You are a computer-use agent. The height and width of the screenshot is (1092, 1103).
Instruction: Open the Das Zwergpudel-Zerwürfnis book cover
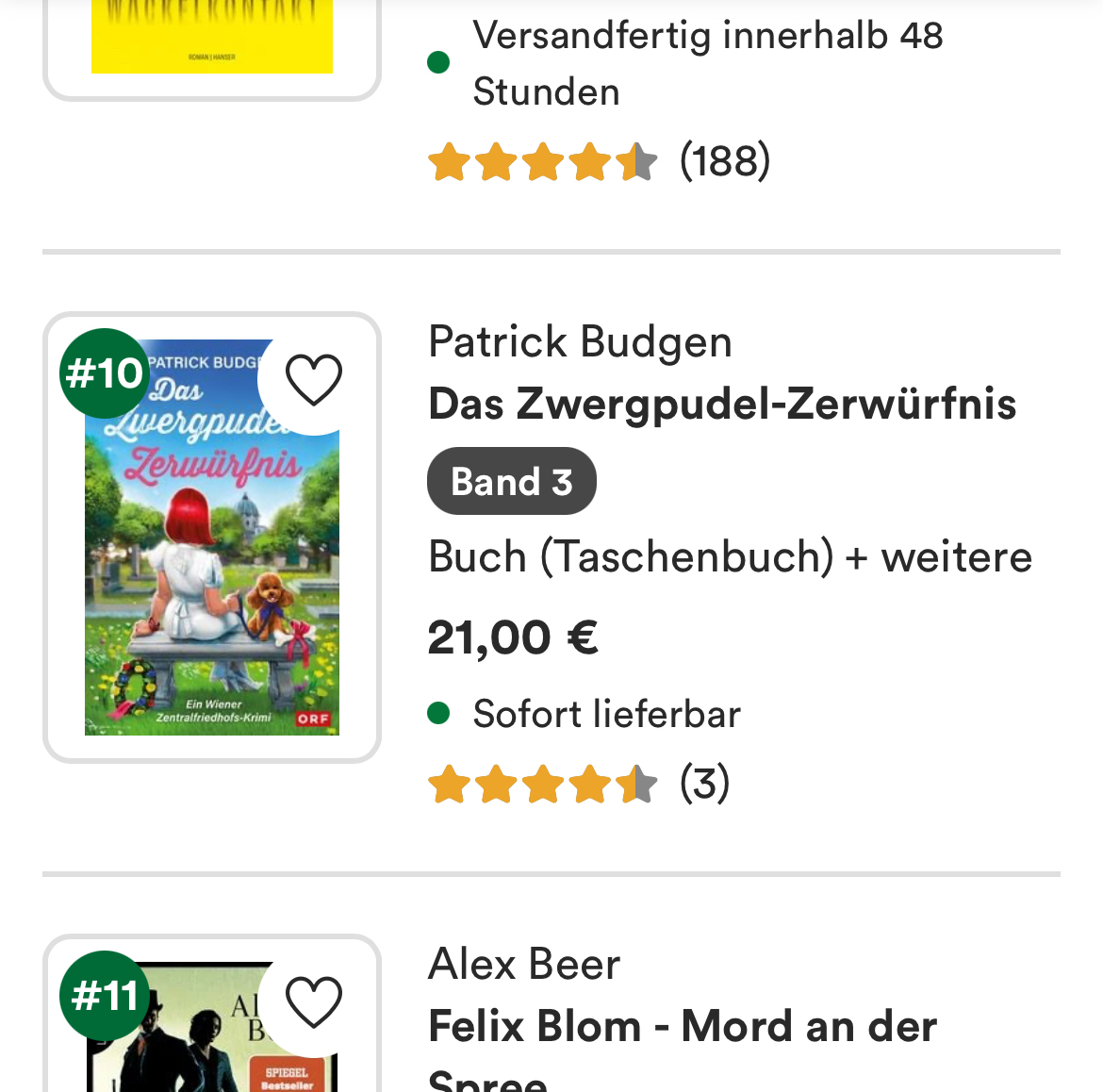(212, 566)
